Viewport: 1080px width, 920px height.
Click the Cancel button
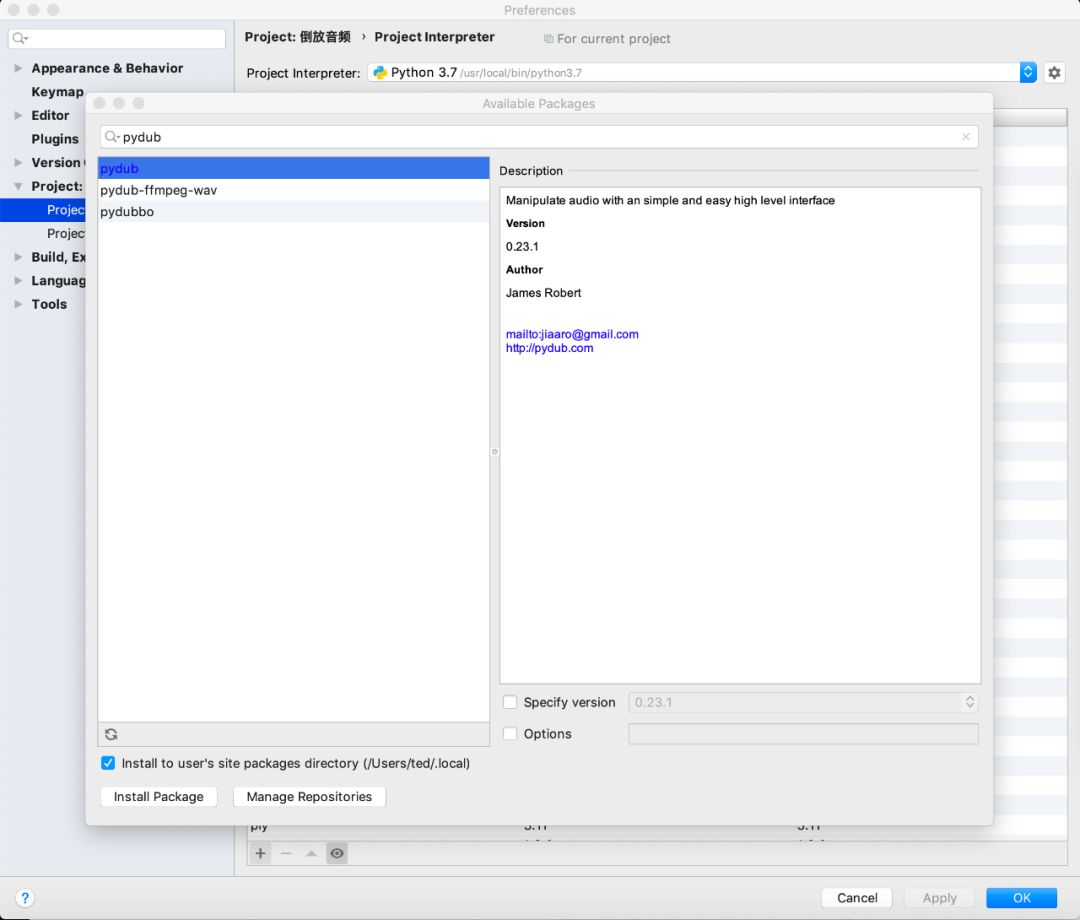(x=857, y=898)
